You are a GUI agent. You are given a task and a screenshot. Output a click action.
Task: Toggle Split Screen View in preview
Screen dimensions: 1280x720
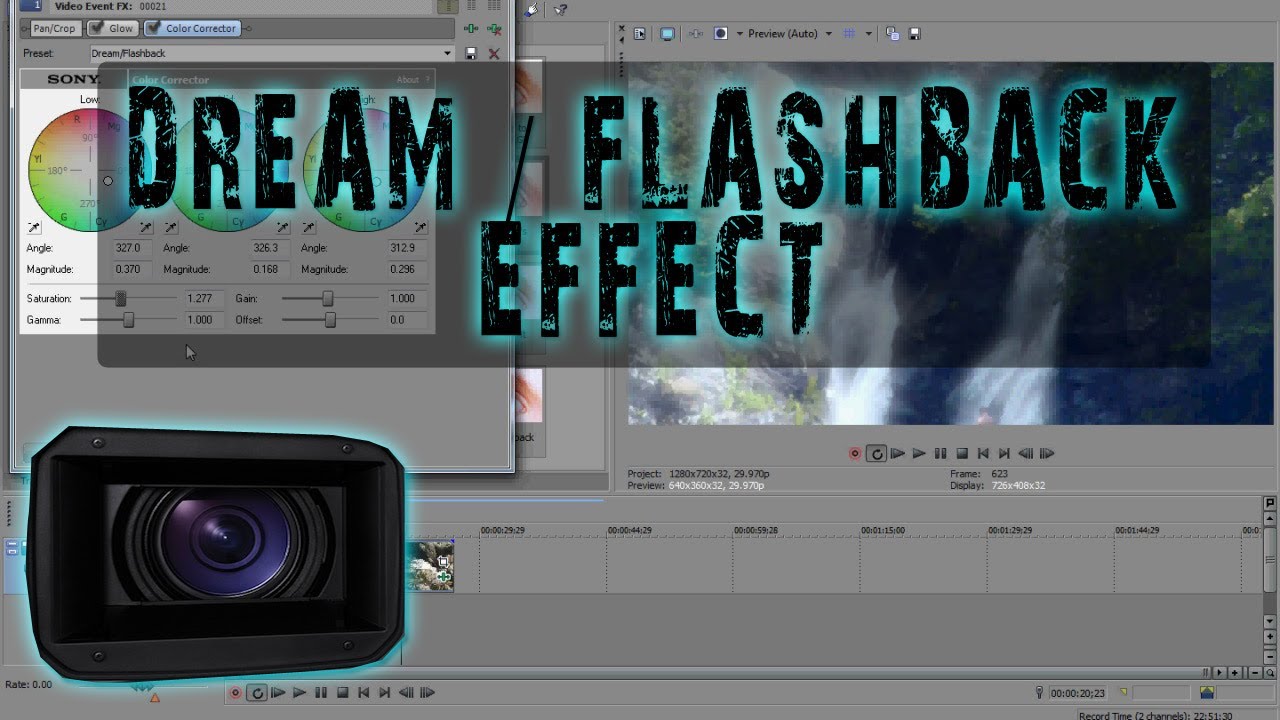pyautogui.click(x=720, y=34)
